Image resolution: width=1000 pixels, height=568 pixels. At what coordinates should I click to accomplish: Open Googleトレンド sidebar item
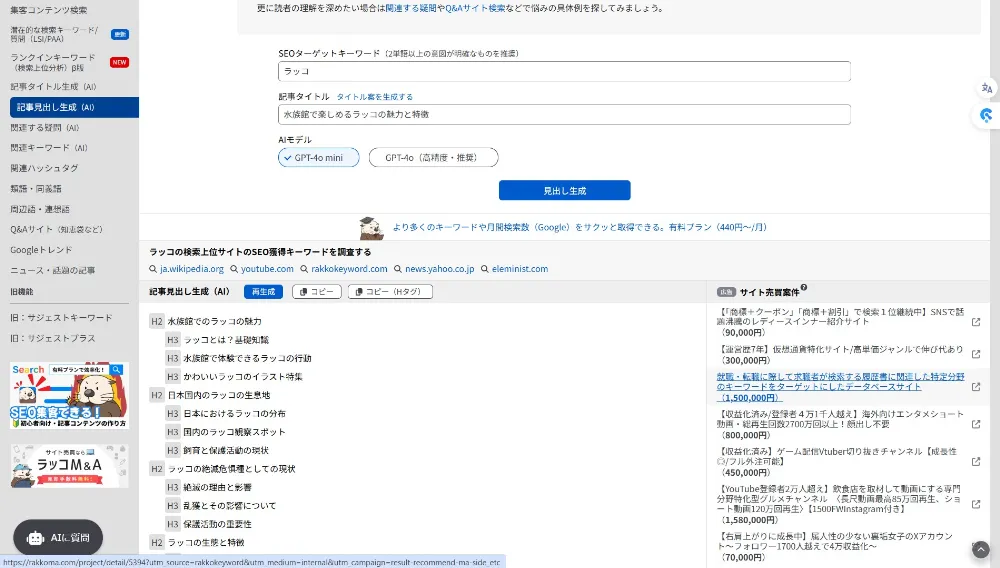(x=41, y=250)
